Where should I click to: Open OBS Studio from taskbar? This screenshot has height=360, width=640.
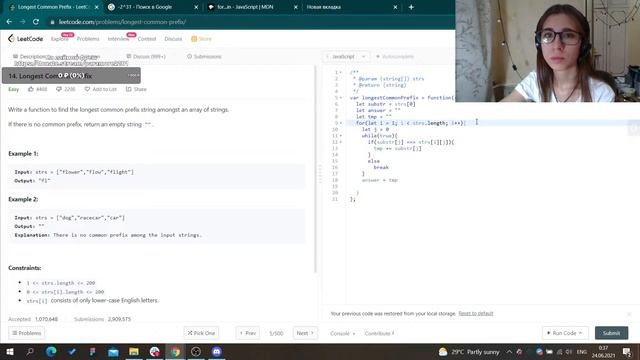[x=196, y=351]
